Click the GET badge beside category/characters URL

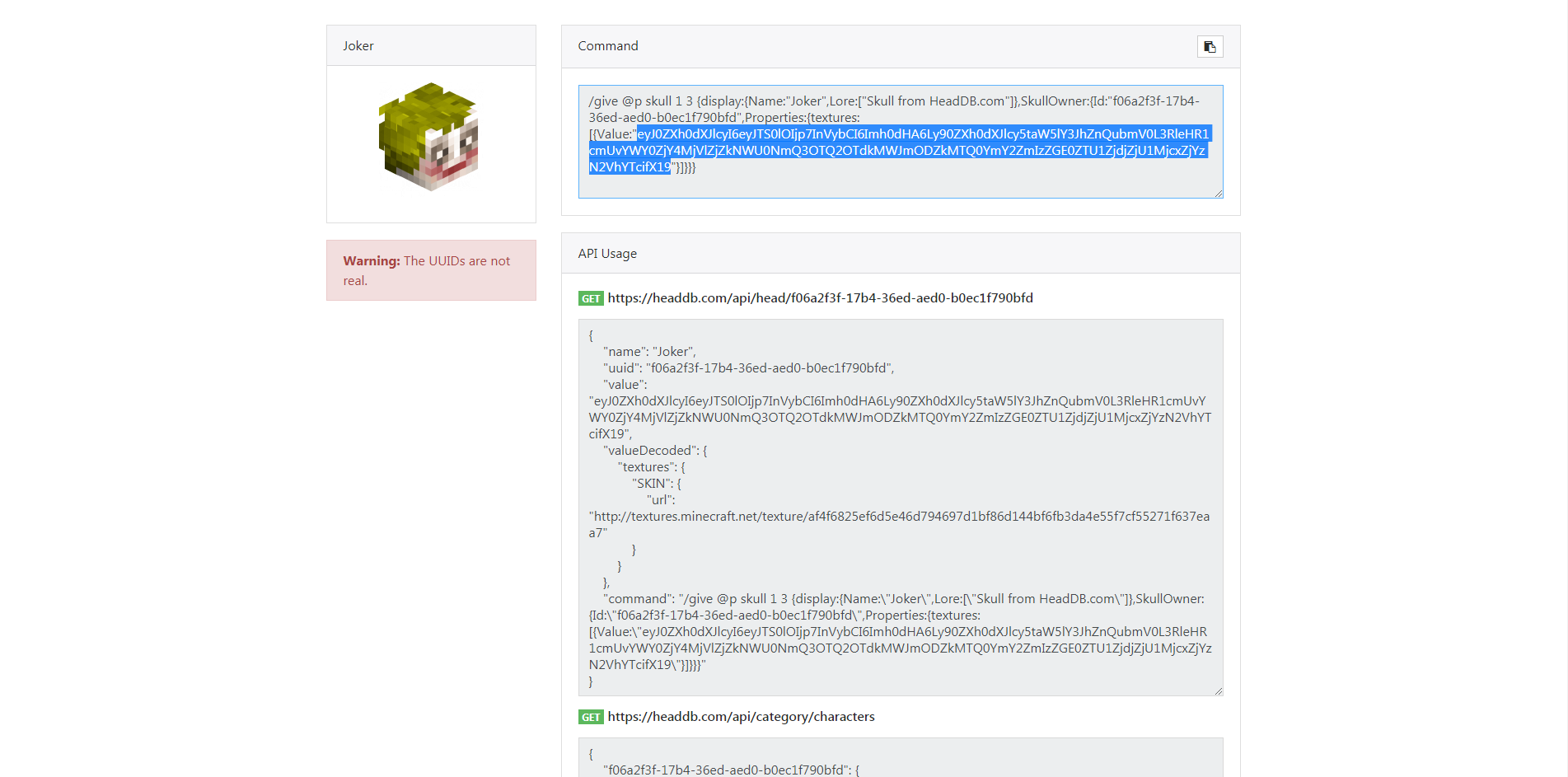[x=591, y=717]
